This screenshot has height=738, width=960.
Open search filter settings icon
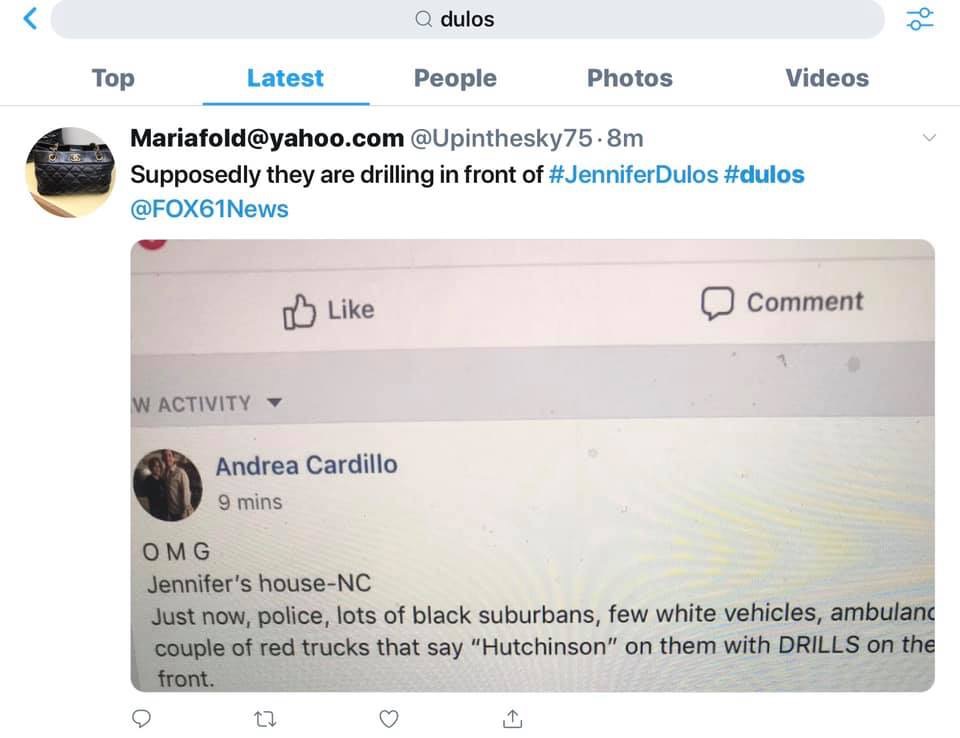pyautogui.click(x=920, y=19)
